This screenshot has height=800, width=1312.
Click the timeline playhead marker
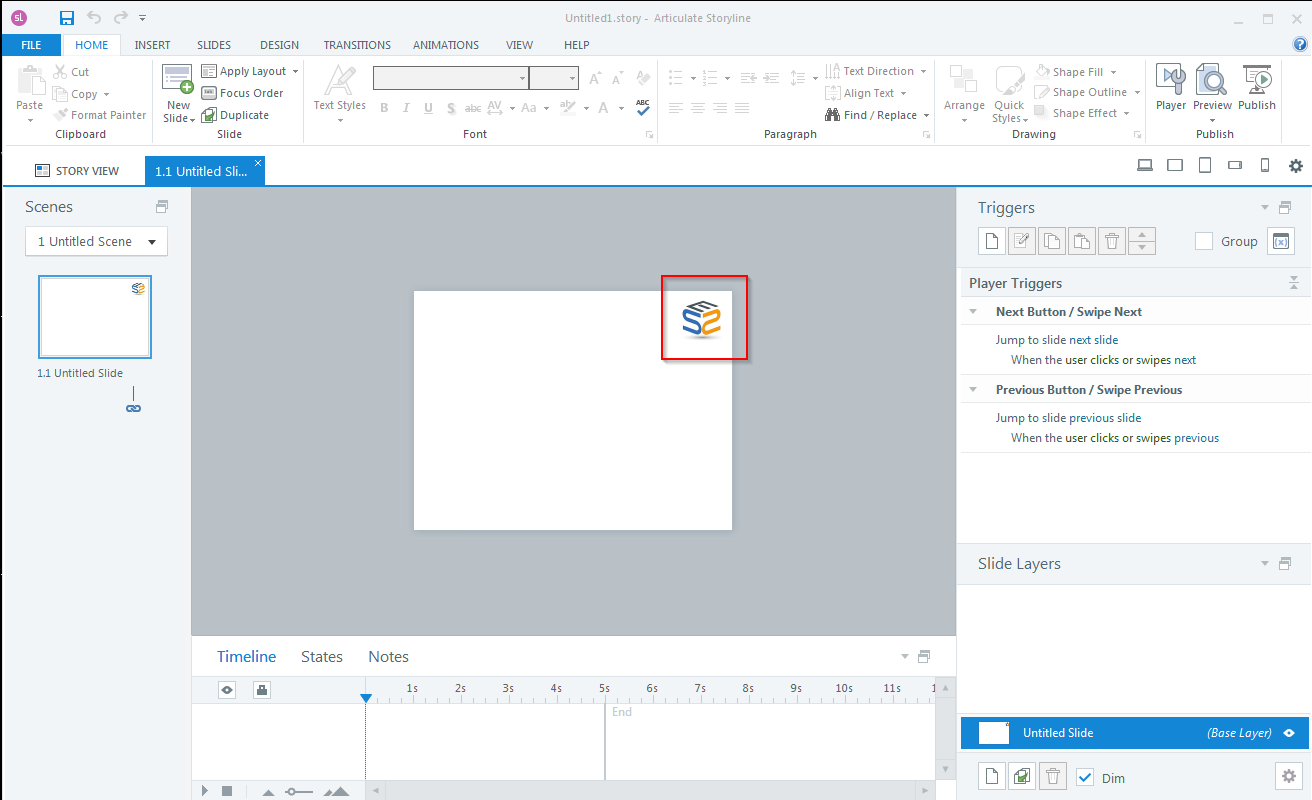click(x=366, y=697)
